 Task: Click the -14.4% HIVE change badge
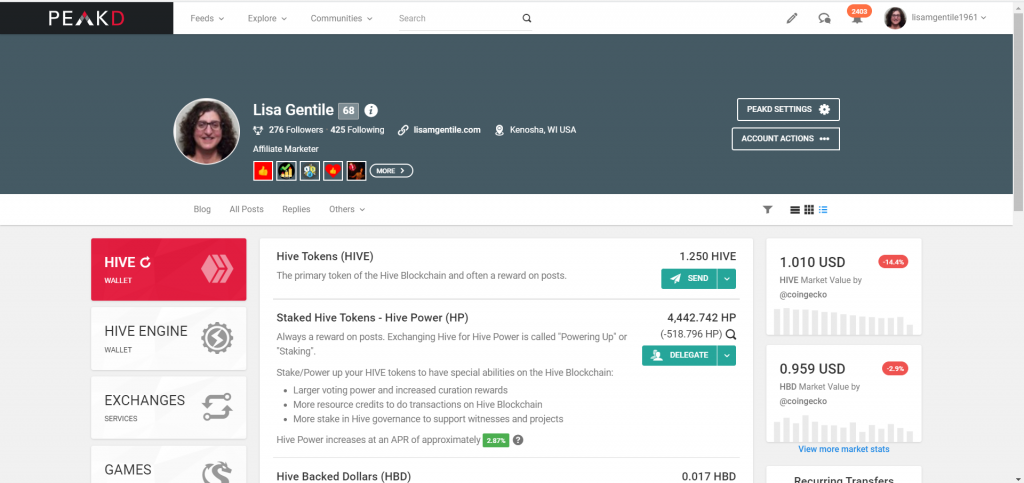click(893, 262)
